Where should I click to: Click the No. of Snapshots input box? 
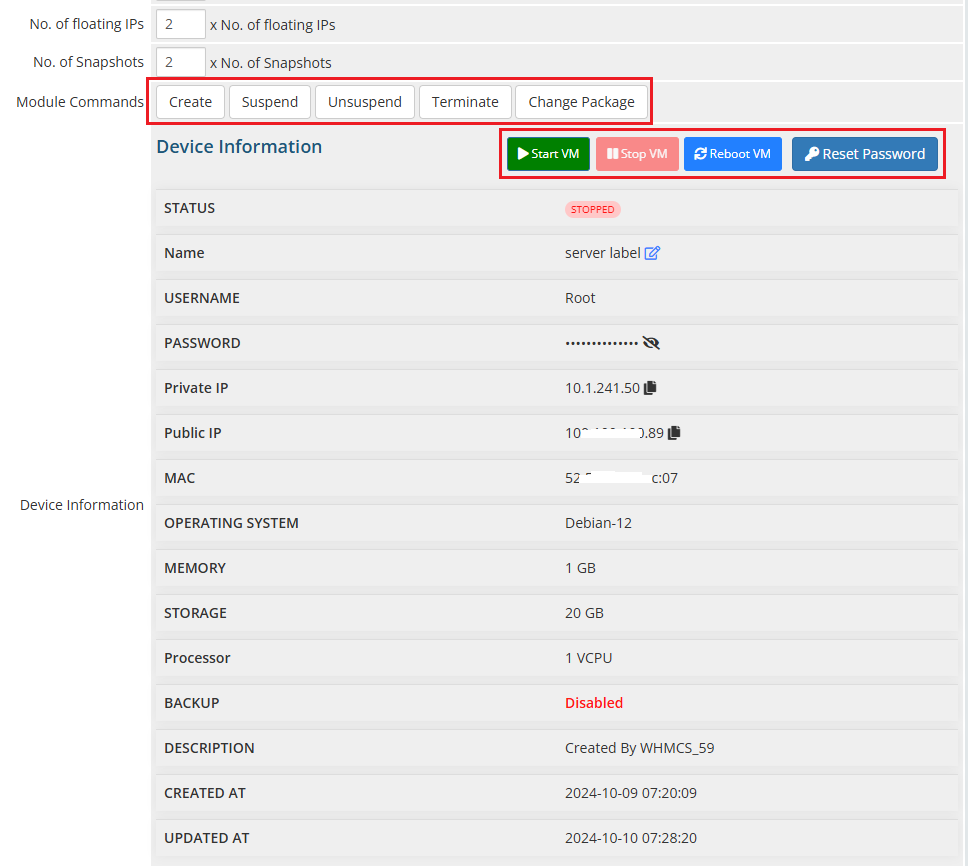pyautogui.click(x=181, y=62)
